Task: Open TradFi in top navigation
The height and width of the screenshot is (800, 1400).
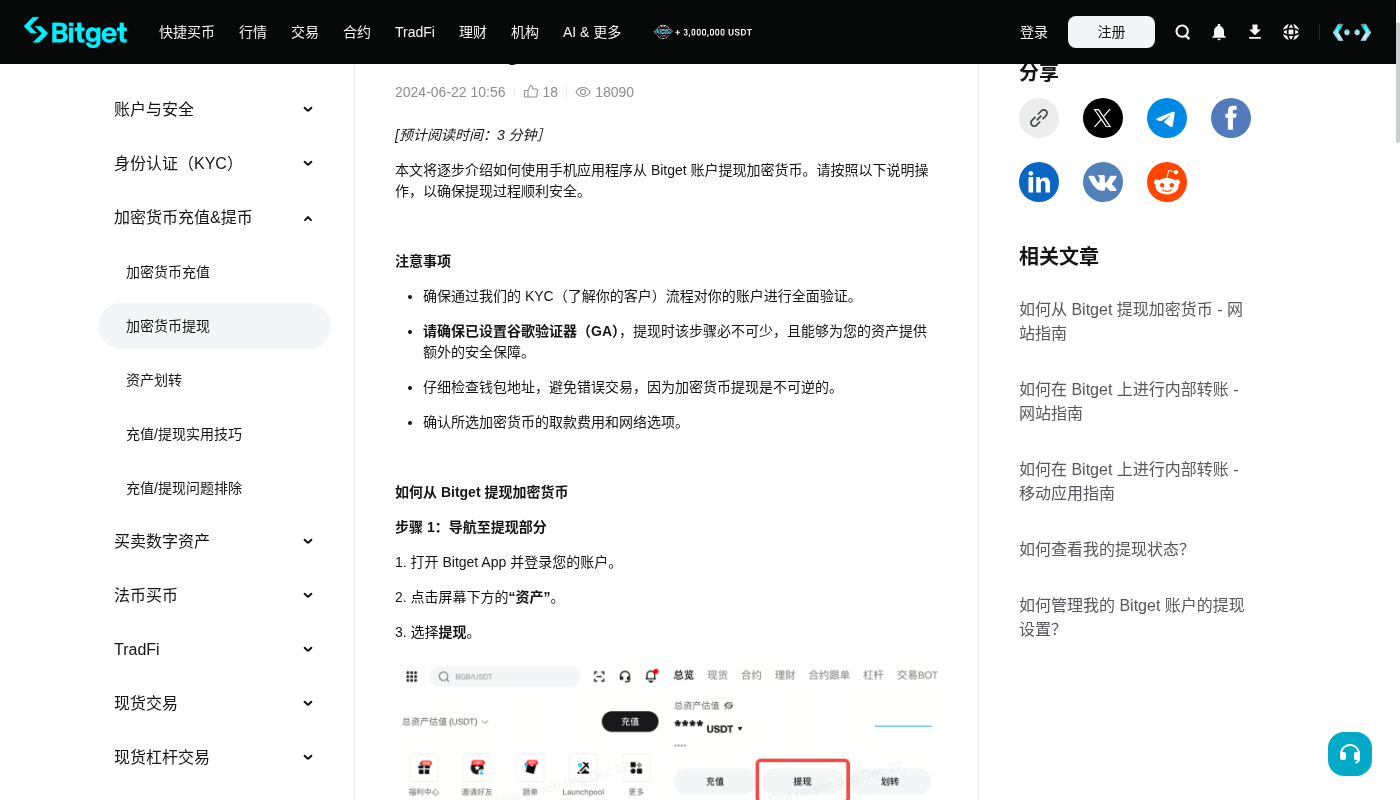Action: (415, 32)
